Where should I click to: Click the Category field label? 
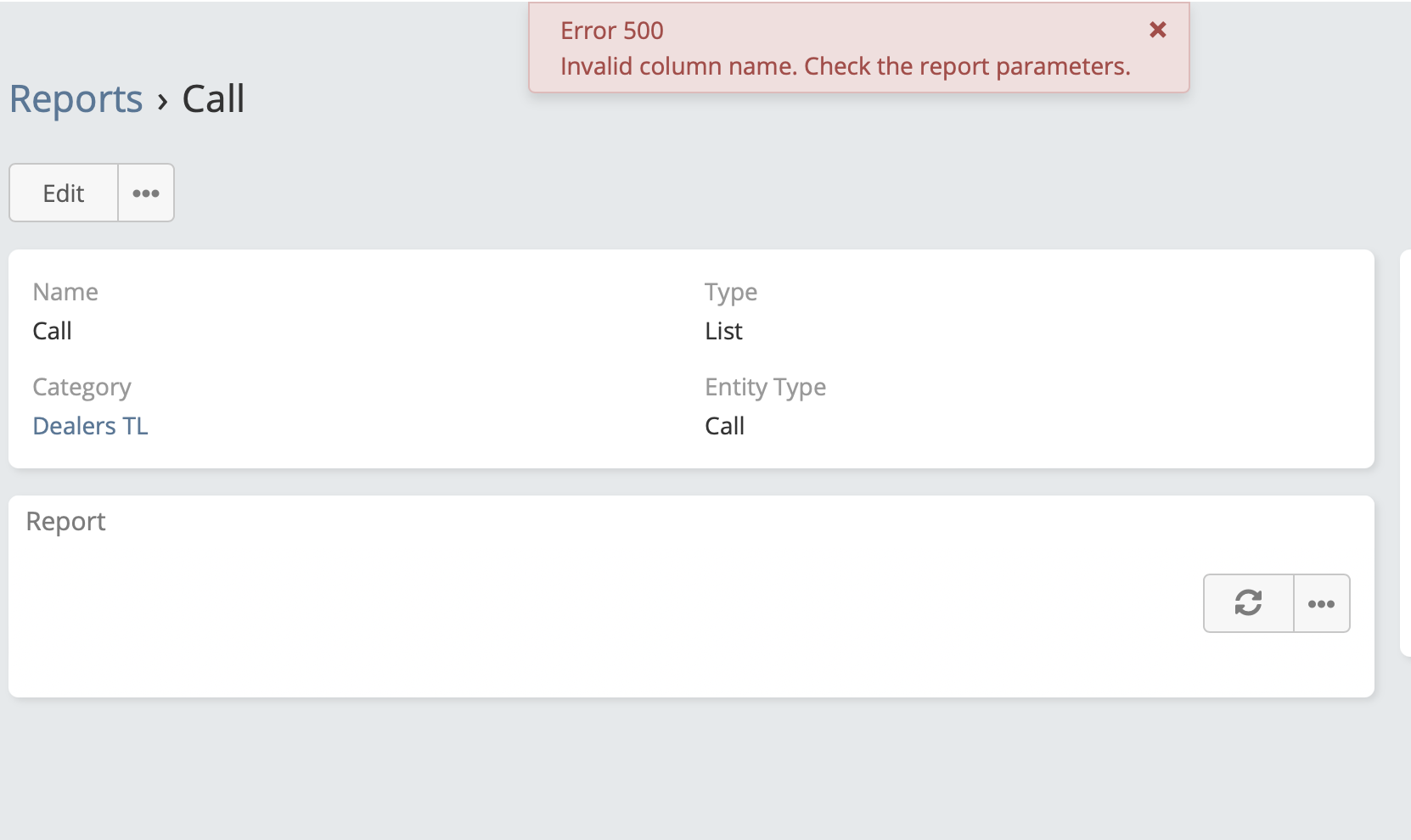[x=82, y=387]
